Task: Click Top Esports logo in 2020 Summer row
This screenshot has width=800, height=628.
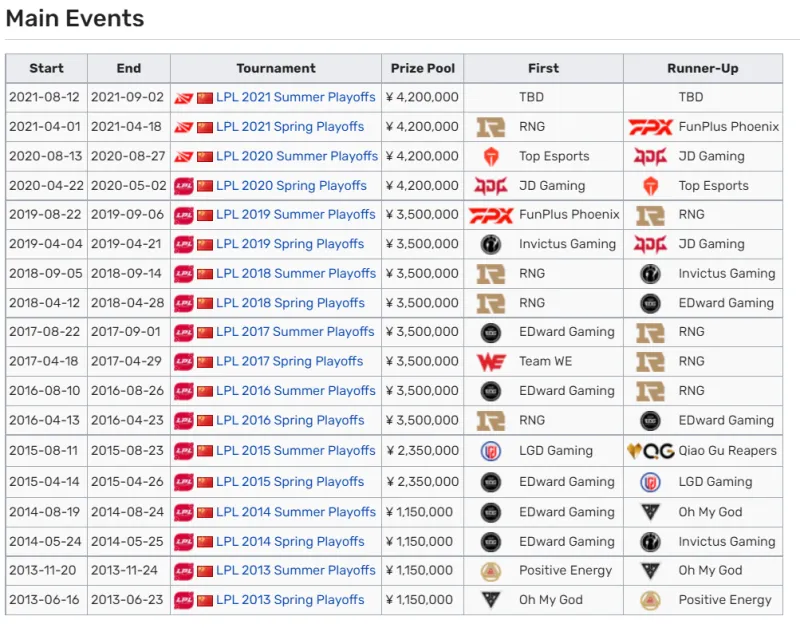Action: [490, 156]
